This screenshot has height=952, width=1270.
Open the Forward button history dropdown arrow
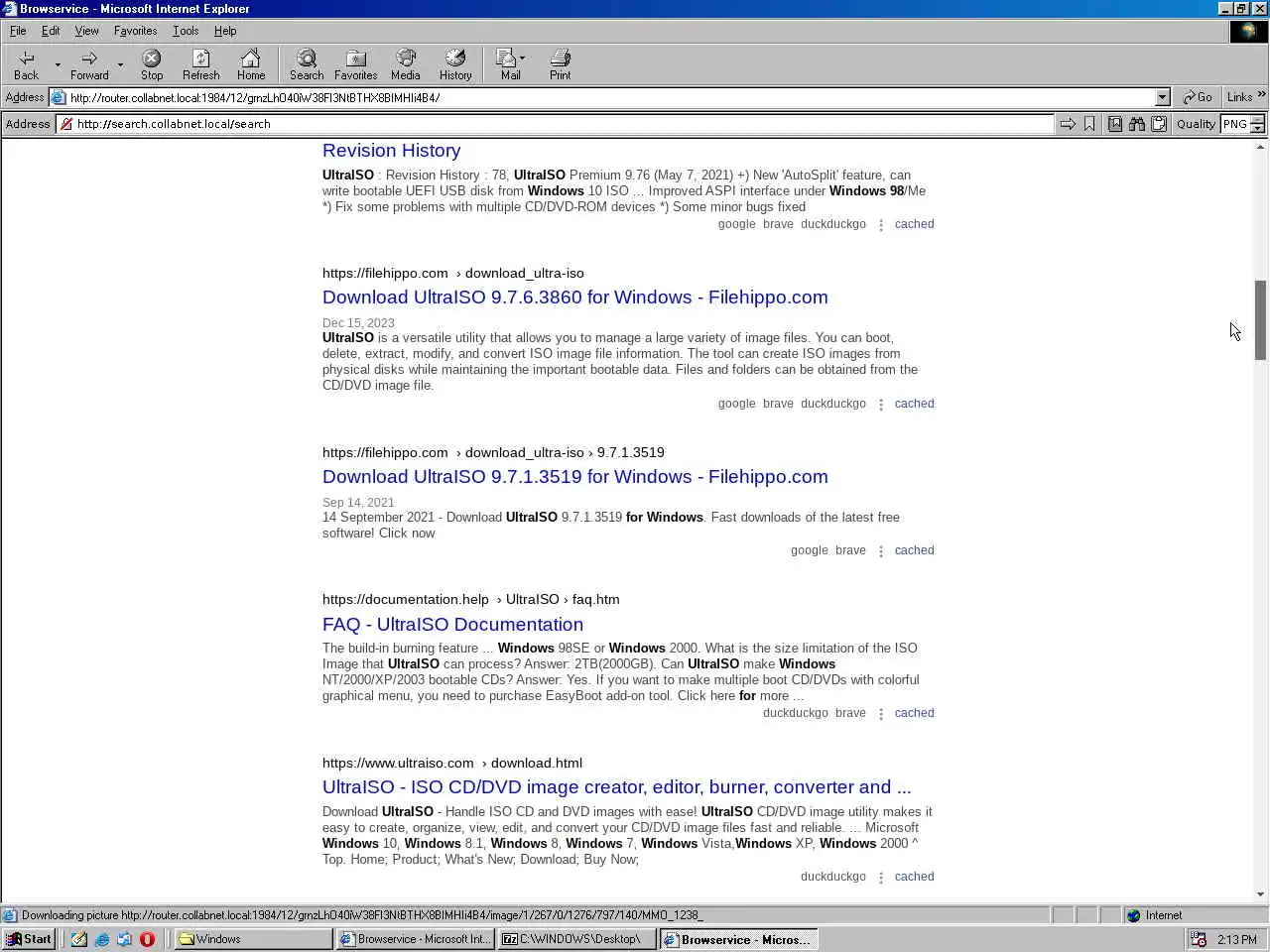(120, 65)
